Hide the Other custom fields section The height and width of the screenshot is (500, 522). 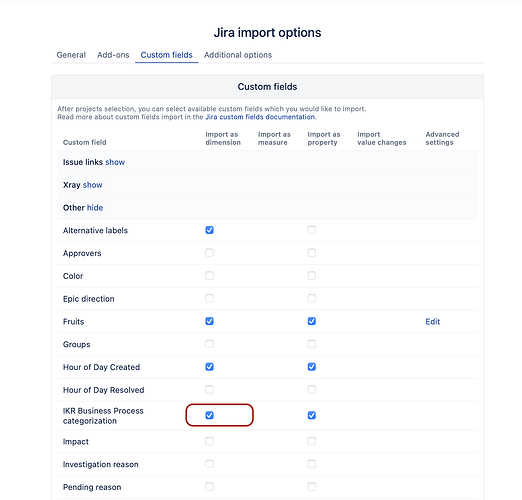tap(95, 208)
